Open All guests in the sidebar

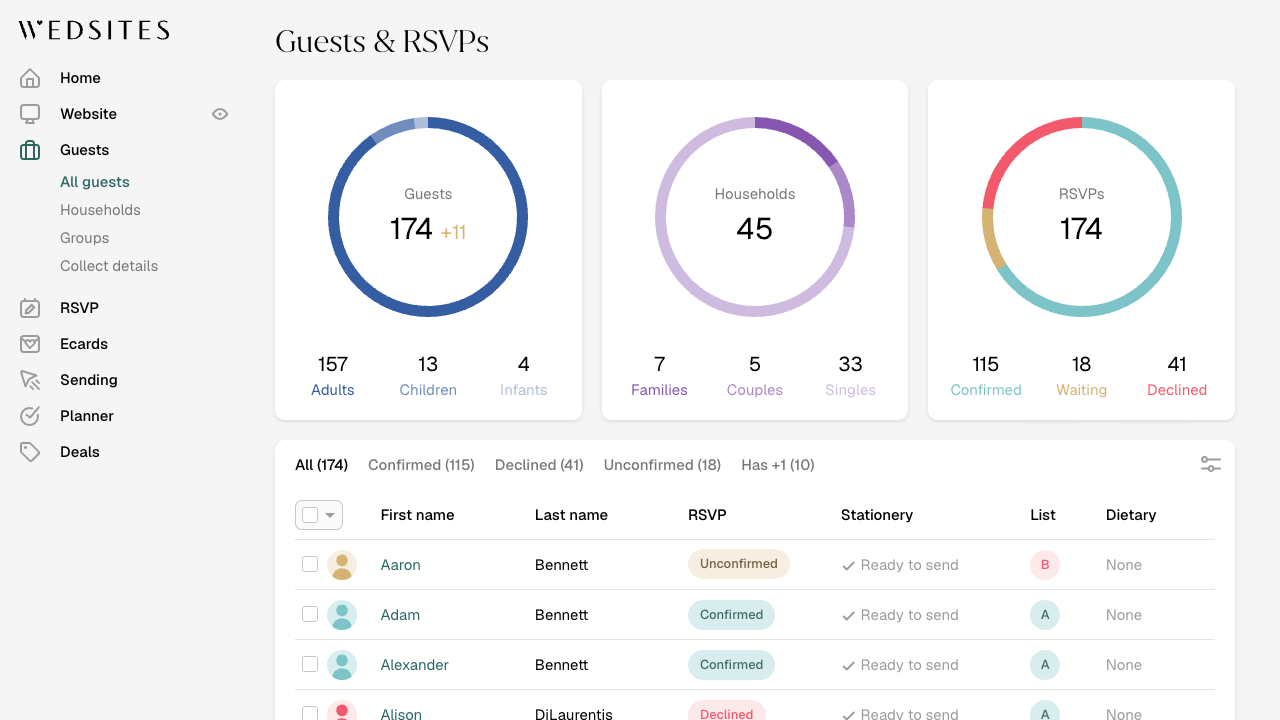pyautogui.click(x=95, y=182)
